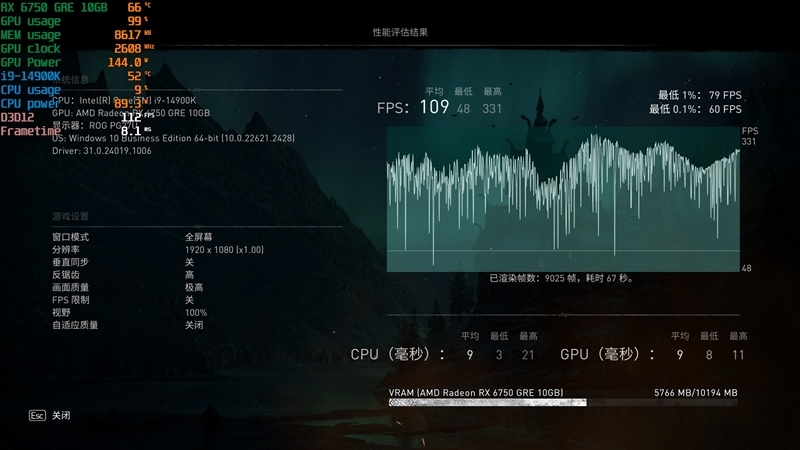Image resolution: width=800 pixels, height=450 pixels.
Task: Click the GPU maximum milliseconds value 11
Action: tap(738, 355)
